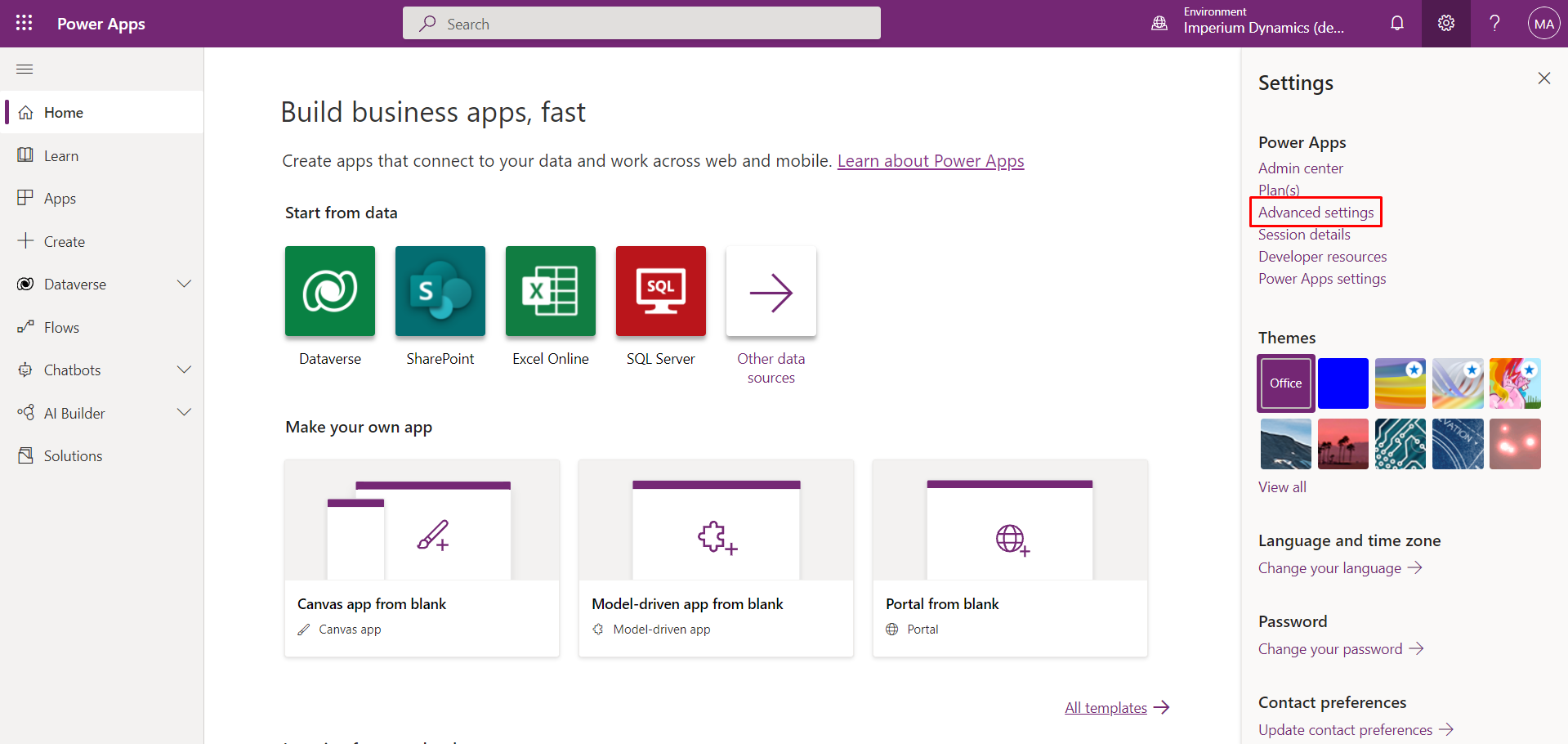The height and width of the screenshot is (744, 1568).
Task: Create a Canvas app from blank
Action: pyautogui.click(x=422, y=558)
